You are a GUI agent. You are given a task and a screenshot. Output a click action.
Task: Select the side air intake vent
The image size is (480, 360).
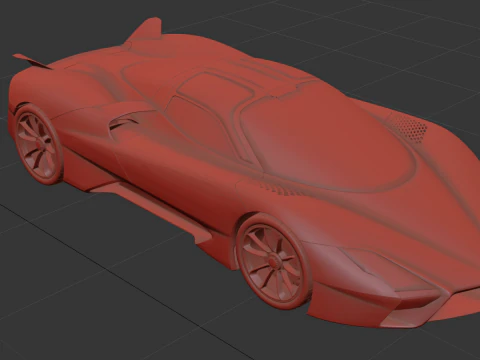tap(124, 121)
